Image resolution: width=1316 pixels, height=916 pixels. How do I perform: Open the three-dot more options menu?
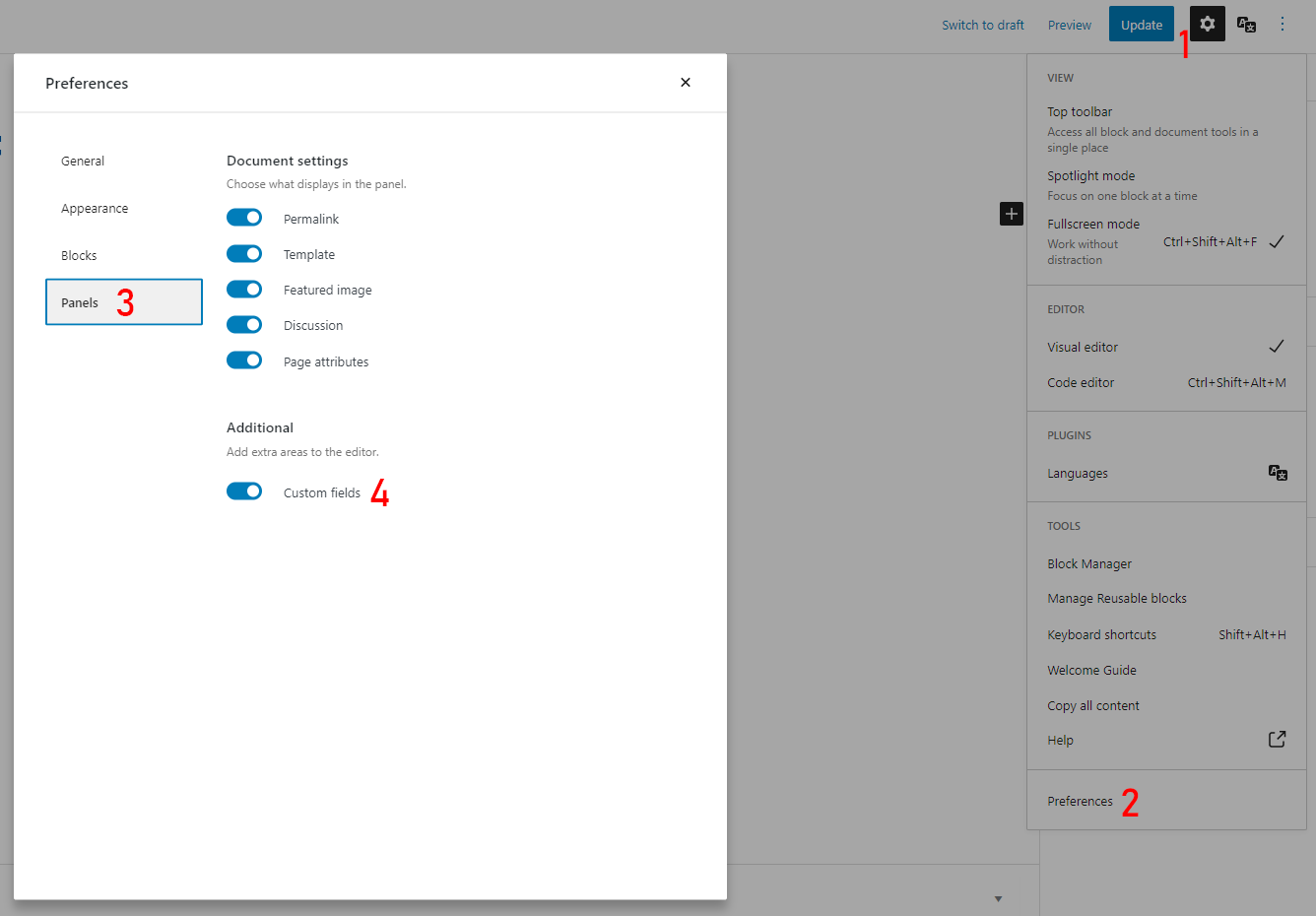(x=1283, y=24)
